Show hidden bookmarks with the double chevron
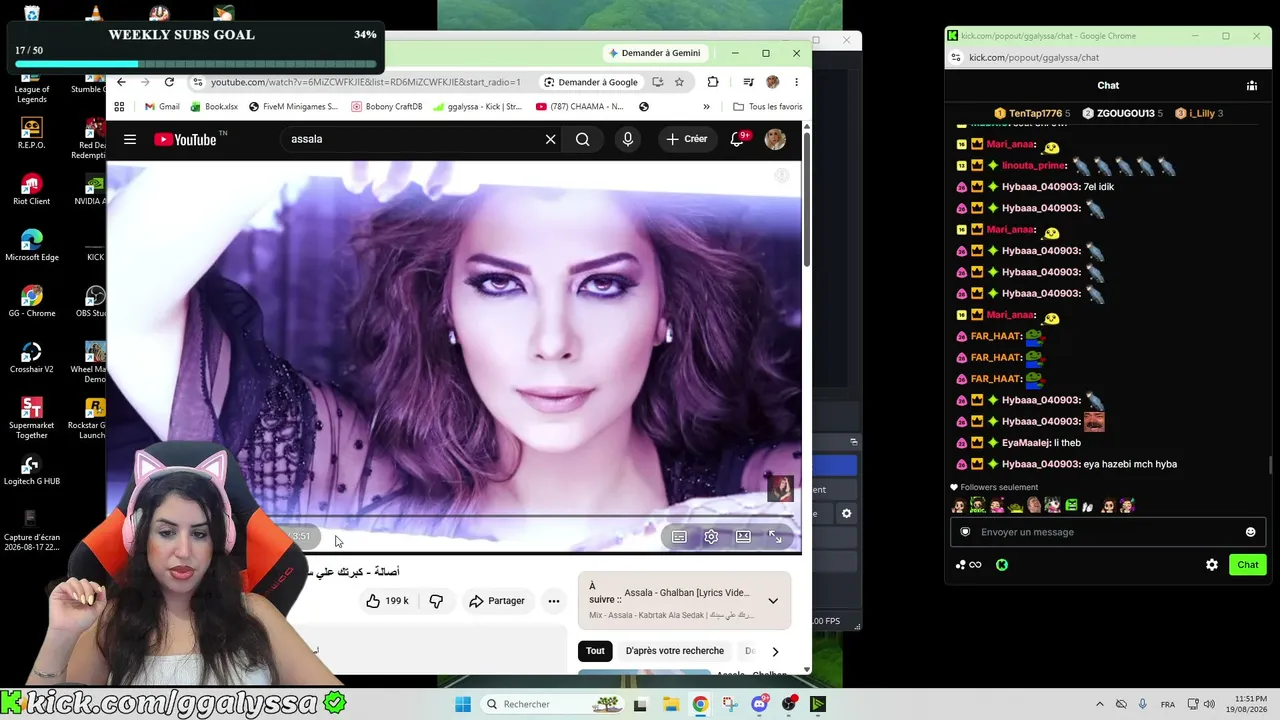The width and height of the screenshot is (1280, 720). click(706, 107)
